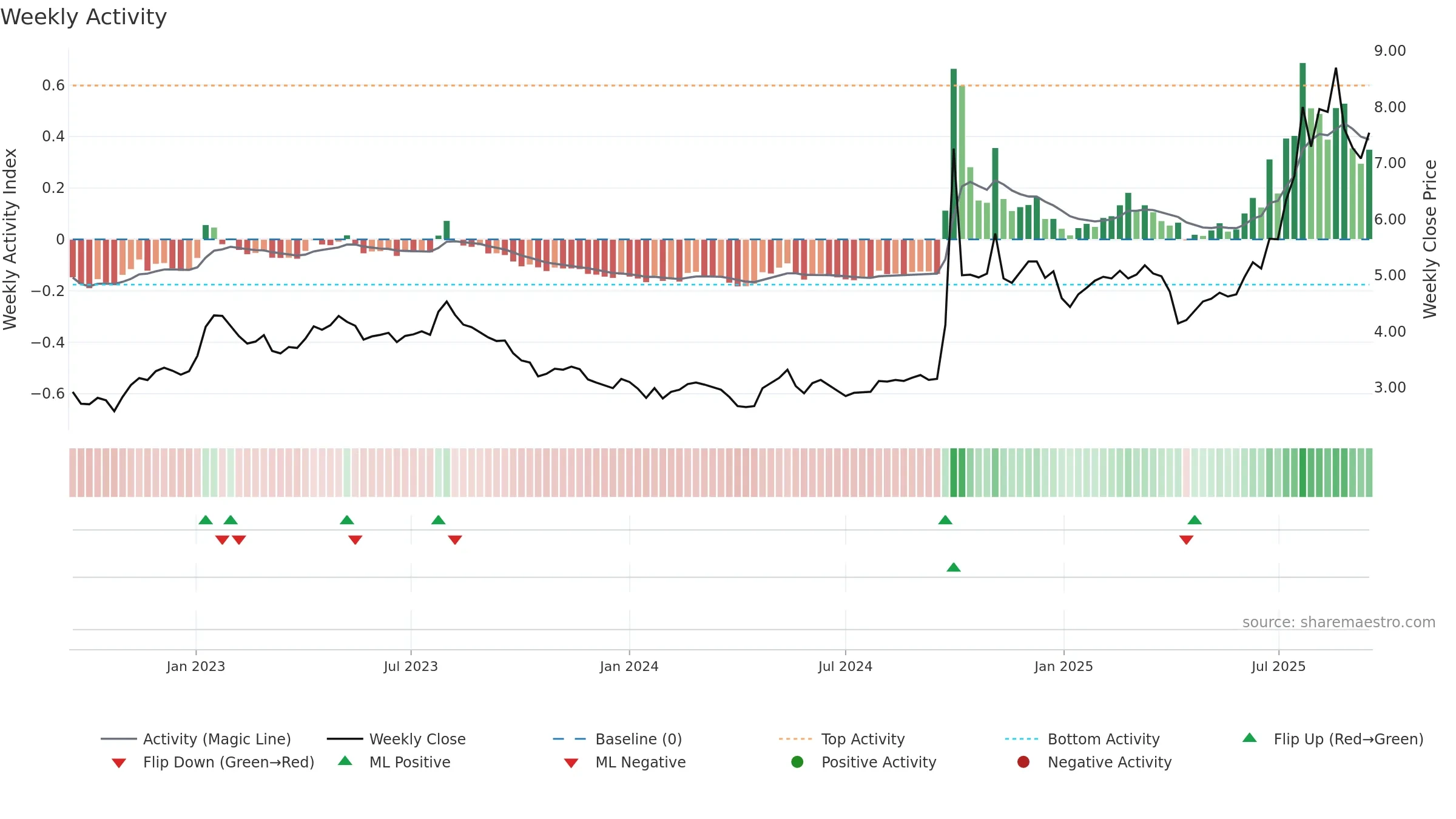Click the Jul 2023 x-axis label
The height and width of the screenshot is (819, 1456).
(x=411, y=667)
